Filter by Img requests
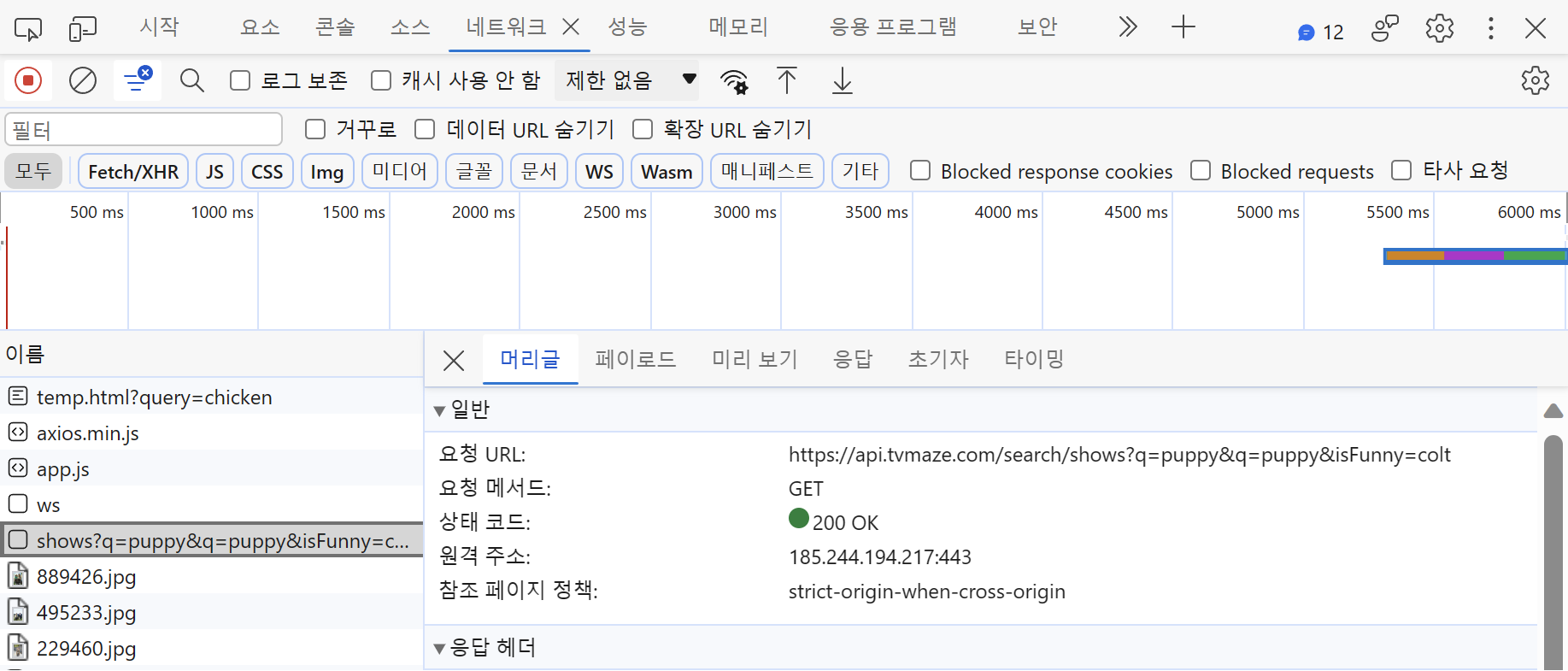 [x=327, y=172]
